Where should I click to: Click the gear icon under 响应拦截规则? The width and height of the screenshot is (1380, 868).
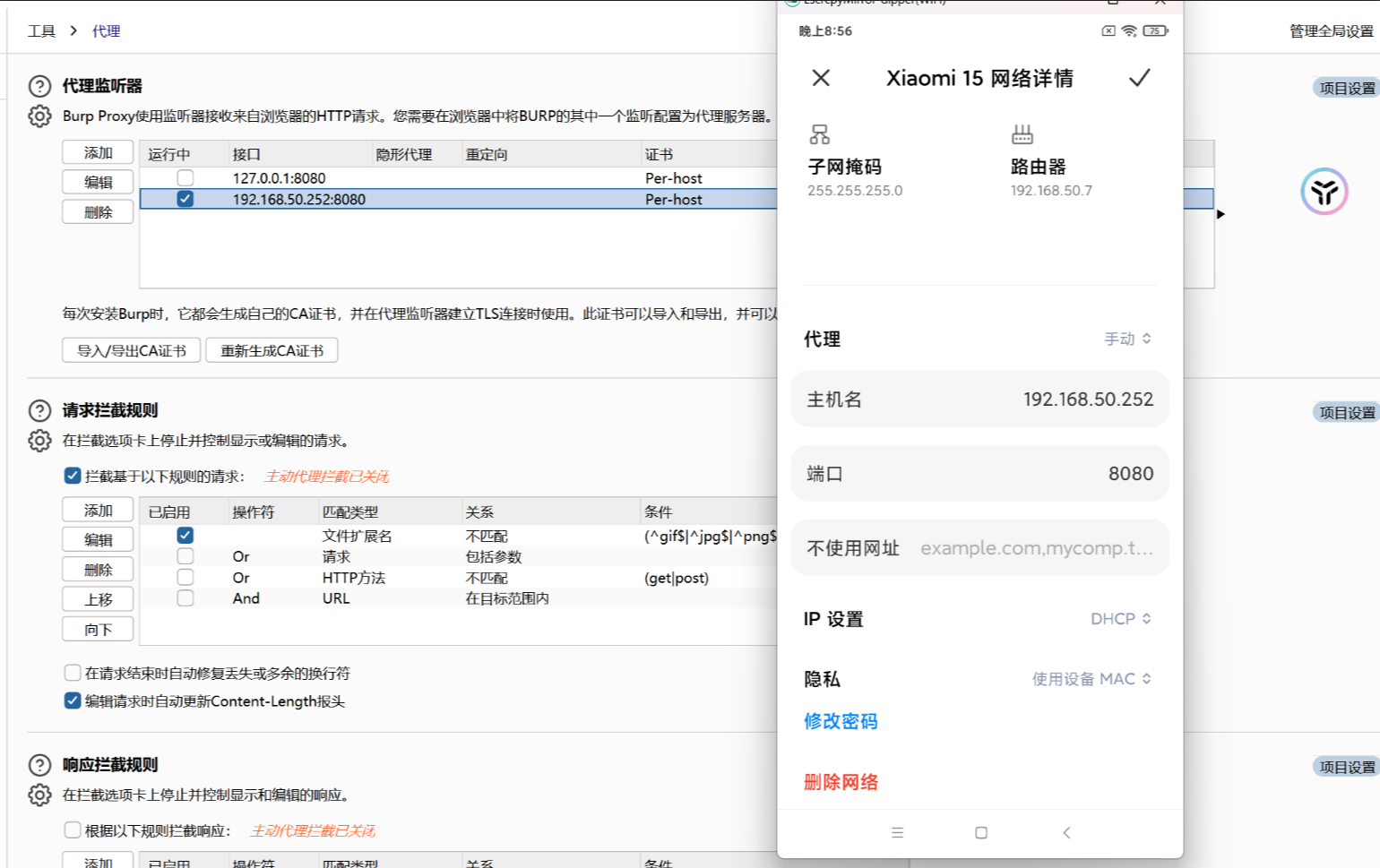(x=39, y=795)
